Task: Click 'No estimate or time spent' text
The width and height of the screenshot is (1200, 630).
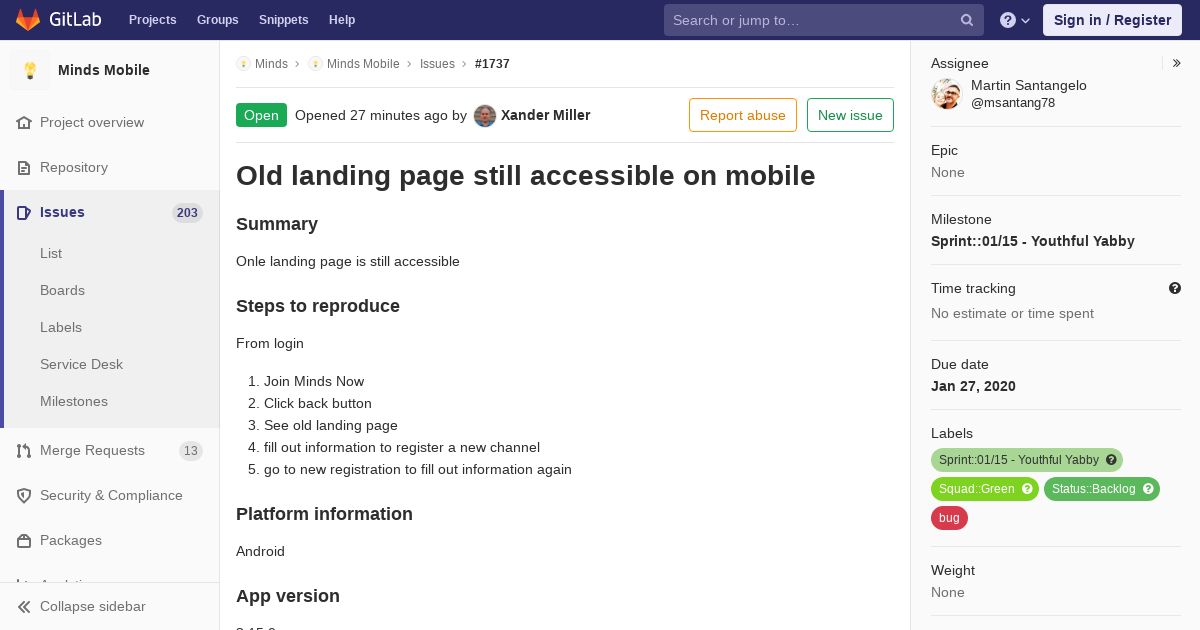Action: tap(1012, 314)
